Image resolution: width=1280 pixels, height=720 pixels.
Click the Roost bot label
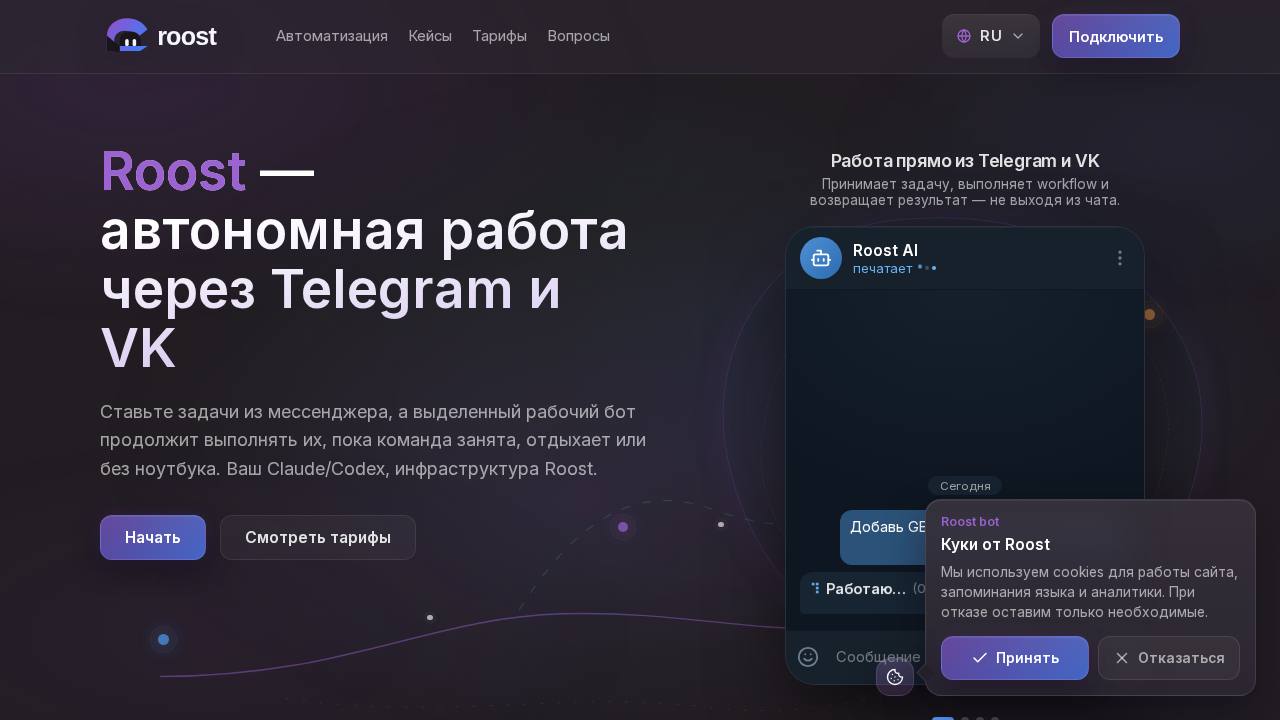pyautogui.click(x=970, y=522)
